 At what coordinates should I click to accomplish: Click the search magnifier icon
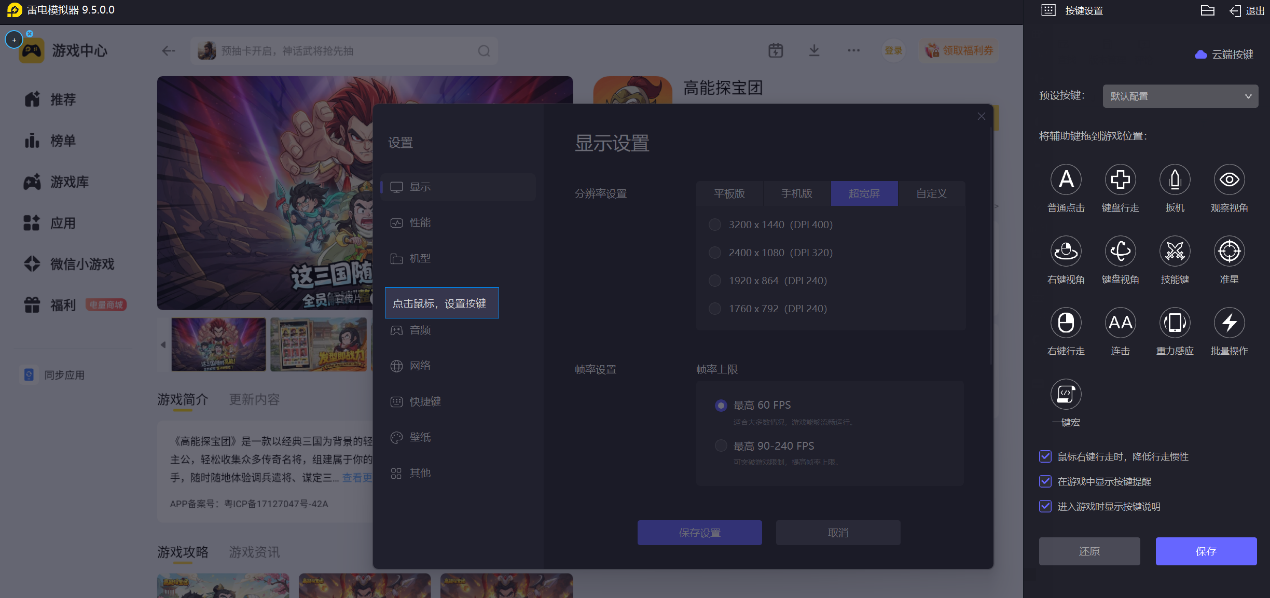pyautogui.click(x=484, y=51)
